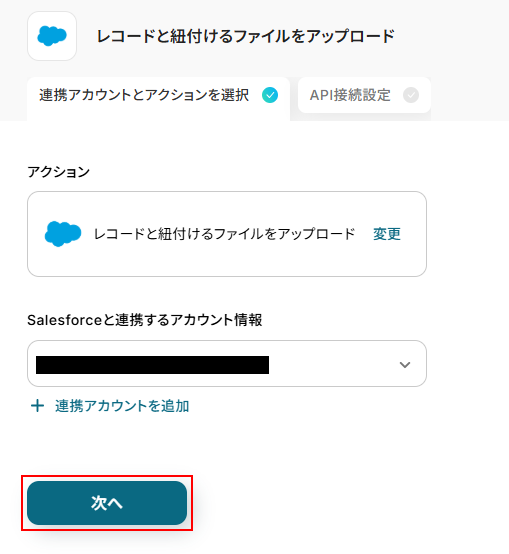Select the blacked-out account name in dropdown
This screenshot has height=554, width=509.
(152, 365)
